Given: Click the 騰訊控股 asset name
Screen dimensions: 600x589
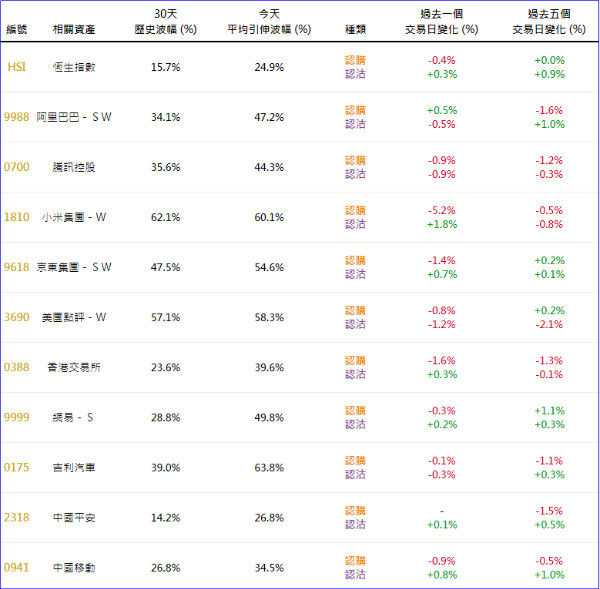Looking at the screenshot, I should click(74, 167).
